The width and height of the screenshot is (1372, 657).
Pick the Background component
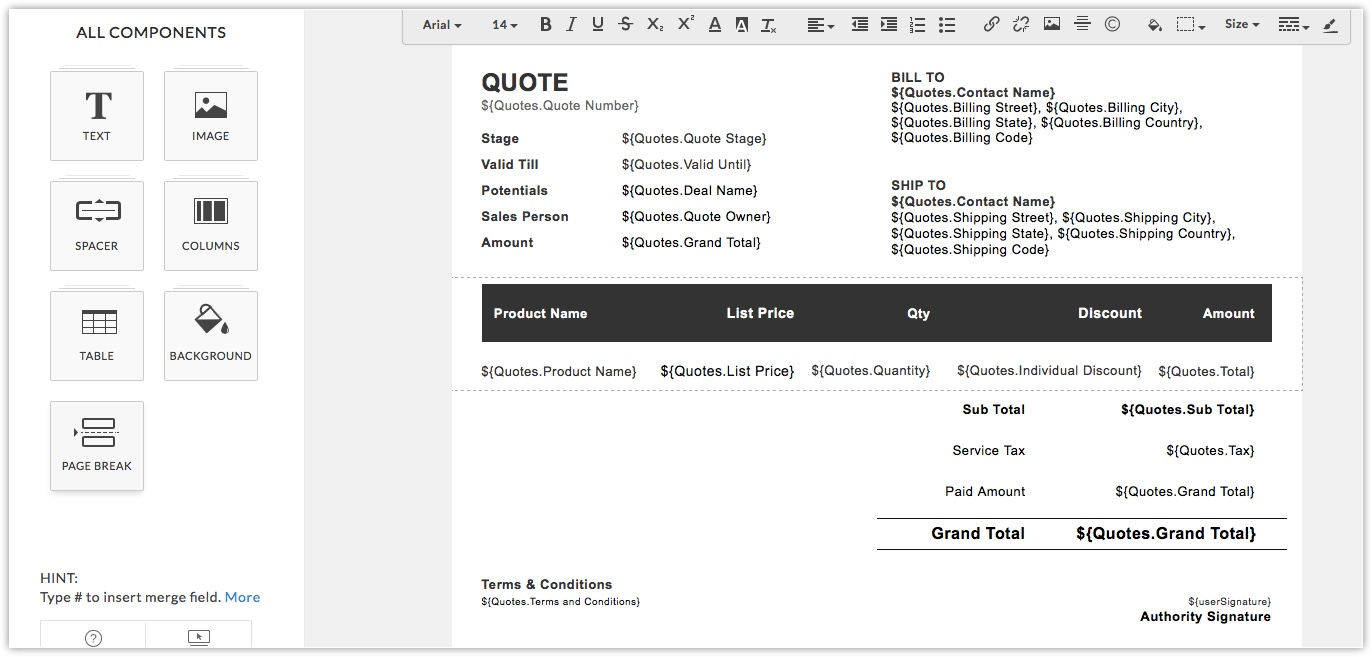(x=211, y=336)
